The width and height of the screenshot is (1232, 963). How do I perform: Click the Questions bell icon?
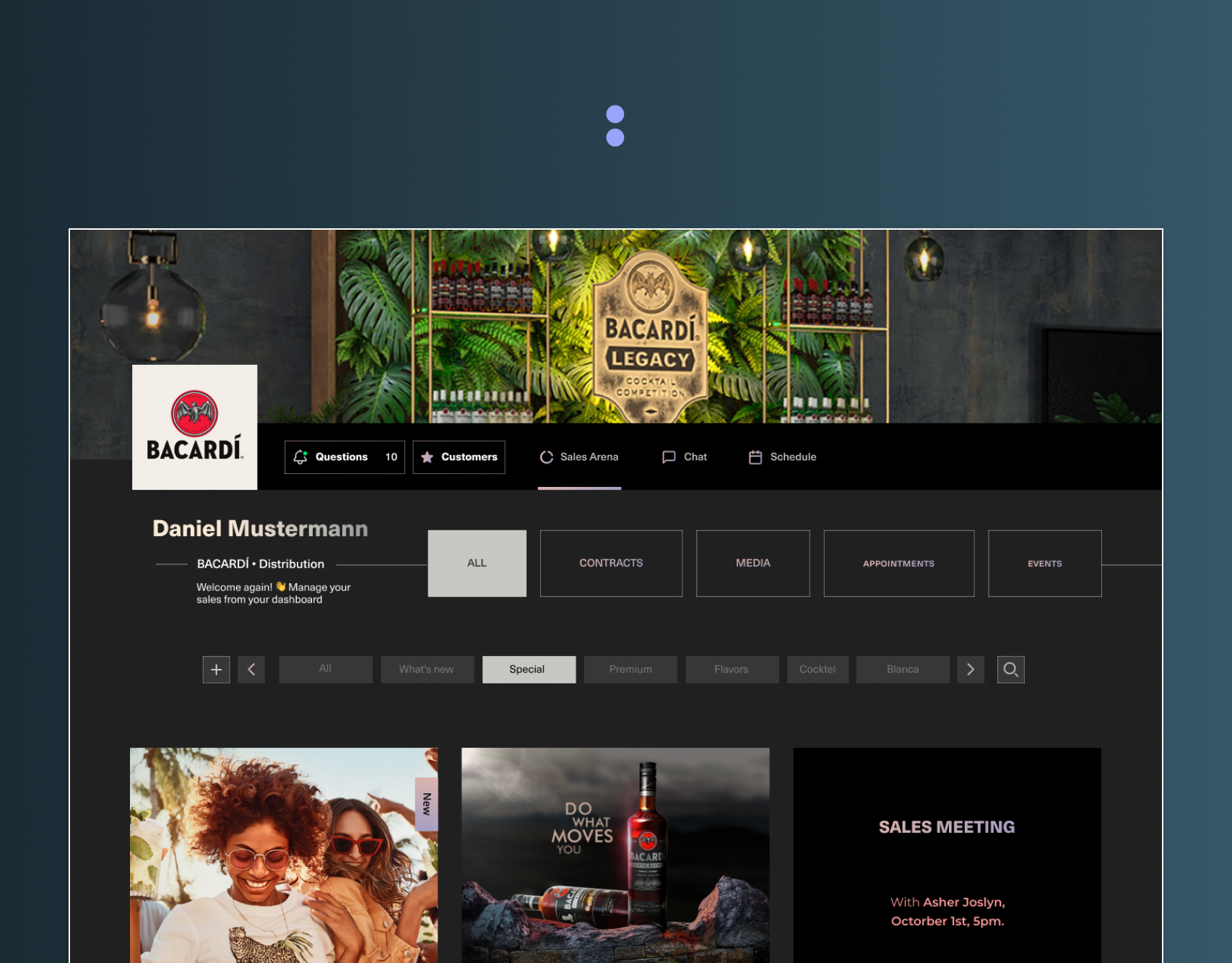[x=300, y=457]
